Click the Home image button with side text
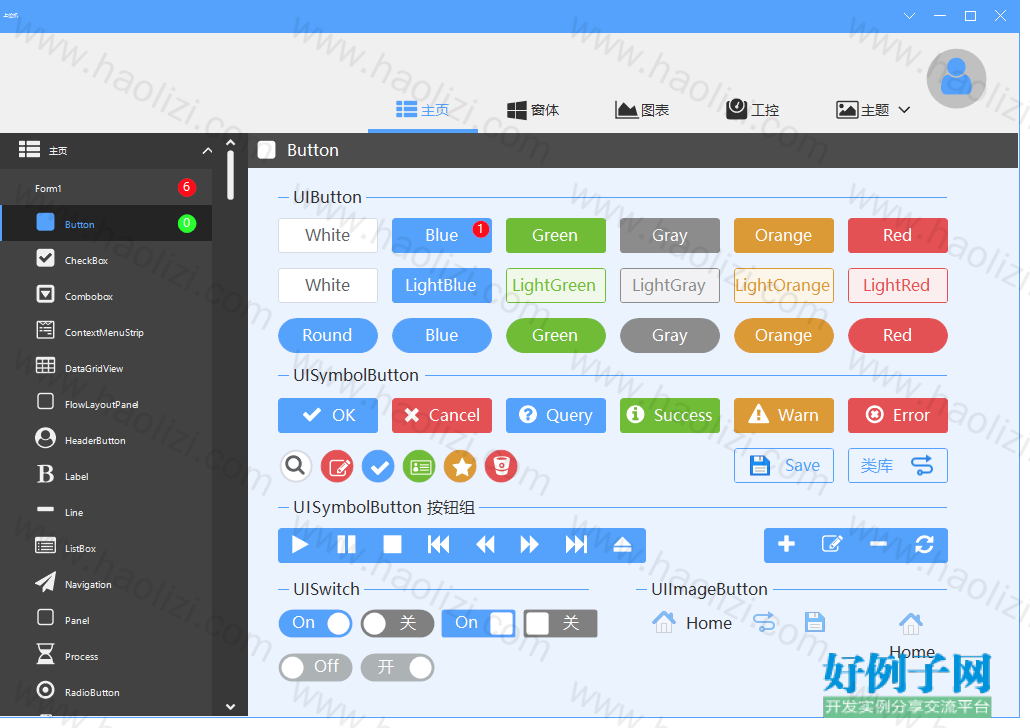The image size is (1030, 728). (x=691, y=622)
